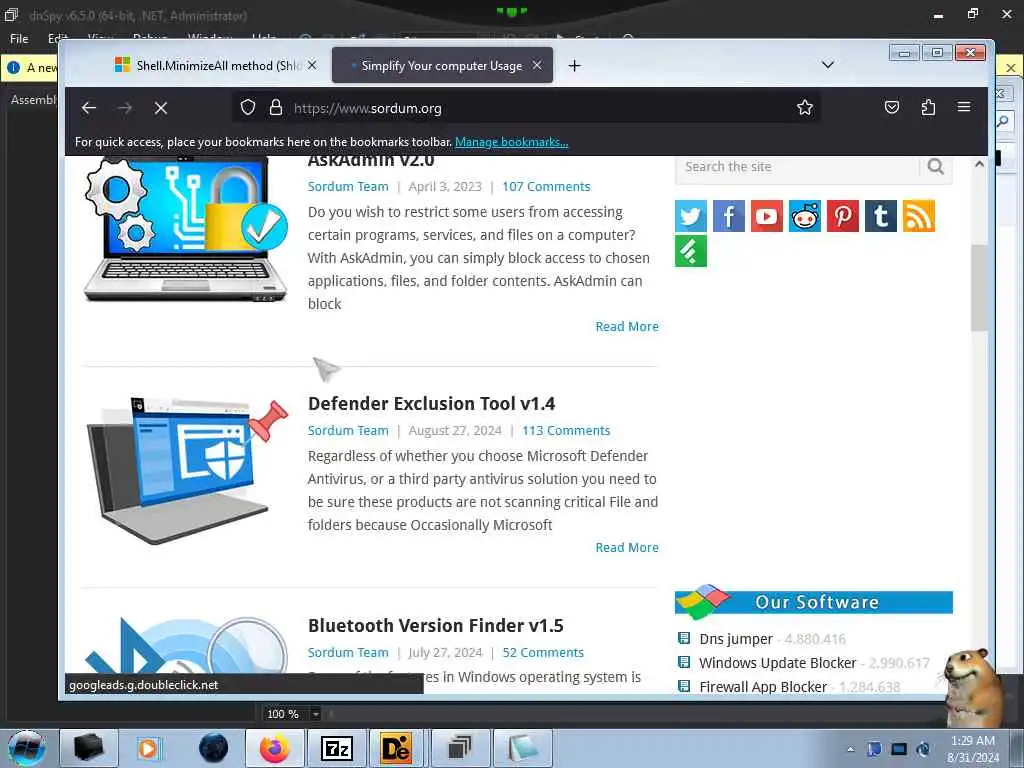1024x768 pixels.
Task: Click the Windows Start orb
Action: pyautogui.click(x=27, y=748)
